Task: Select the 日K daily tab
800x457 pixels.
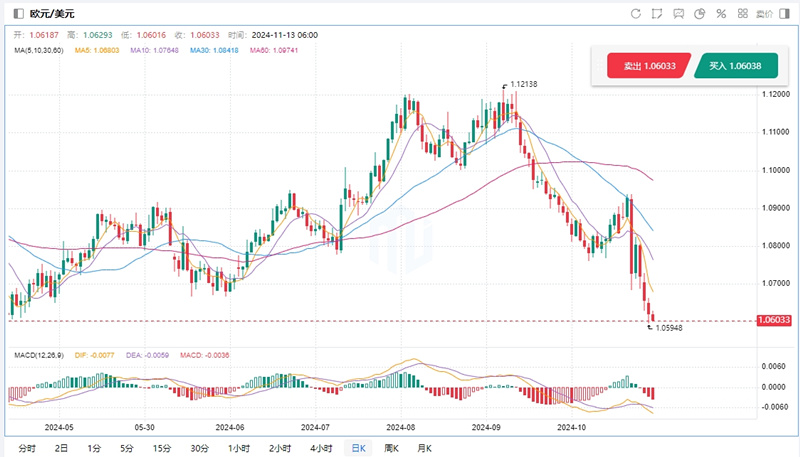Action: [x=357, y=447]
